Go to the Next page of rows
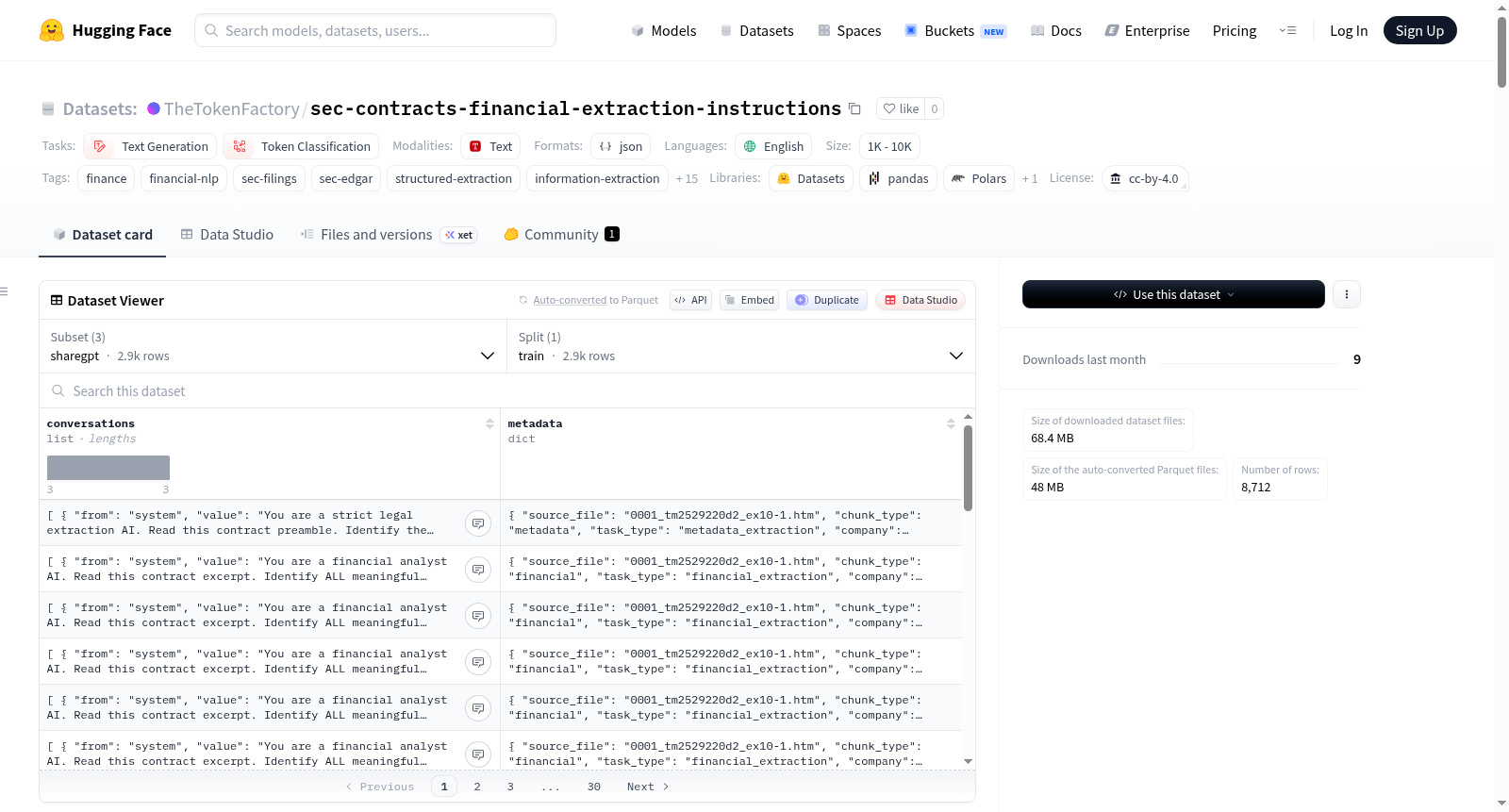Viewport: 1509px width, 812px height. click(x=648, y=787)
